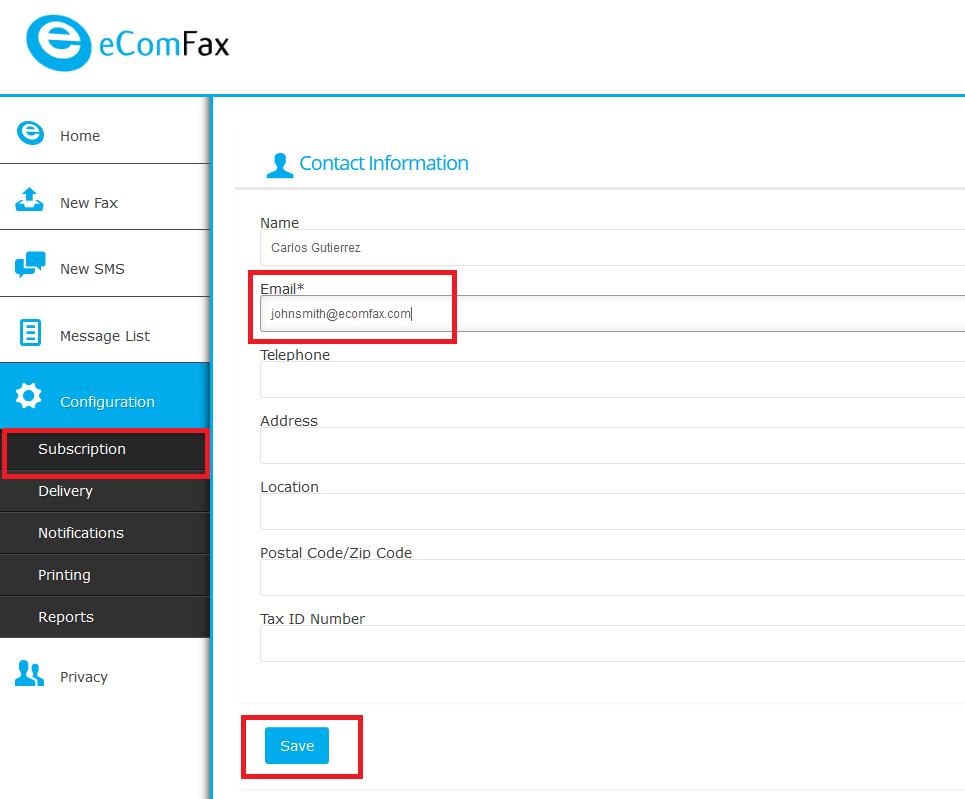Click the "Address" field label
This screenshot has width=965, height=799.
click(x=289, y=420)
